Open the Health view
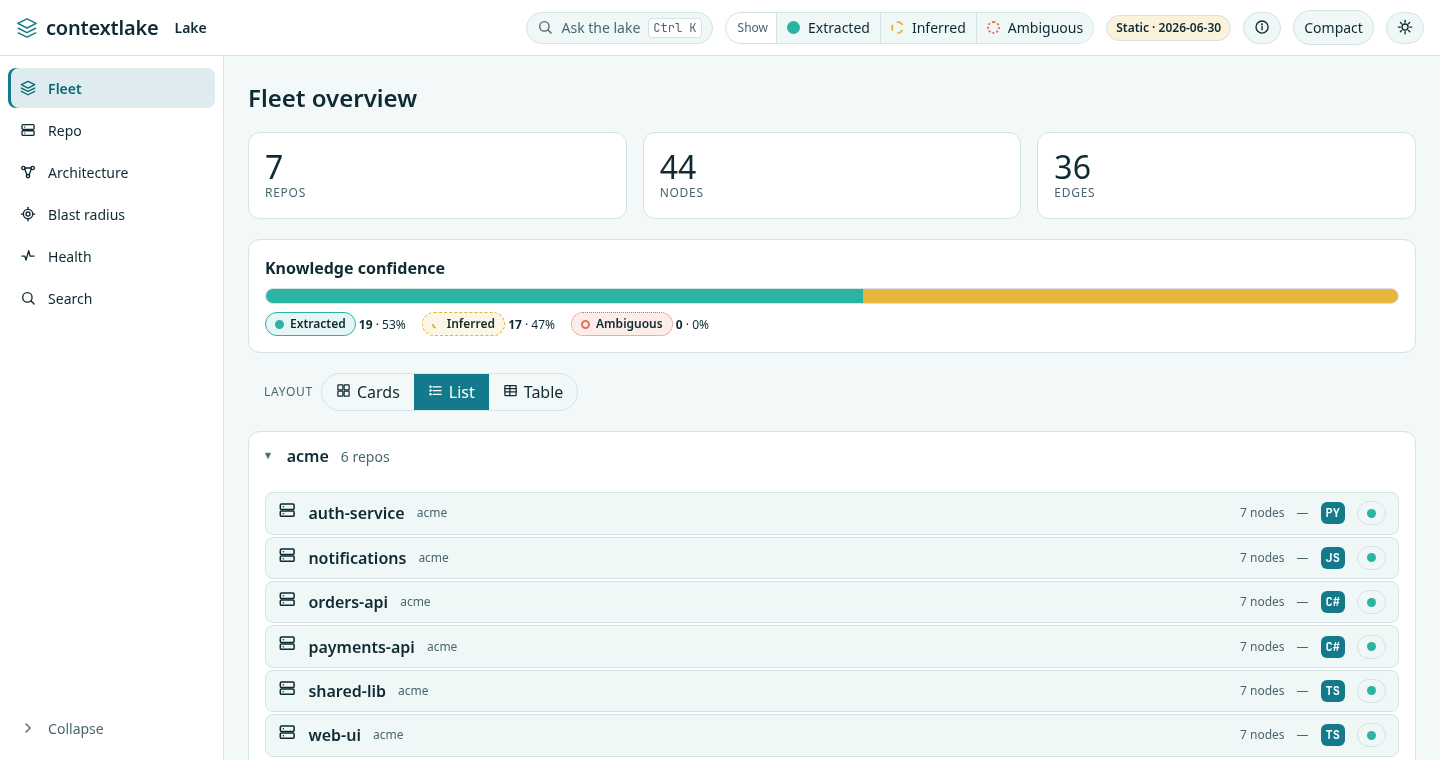Screen dimensions: 1440x760 (112, 256)
